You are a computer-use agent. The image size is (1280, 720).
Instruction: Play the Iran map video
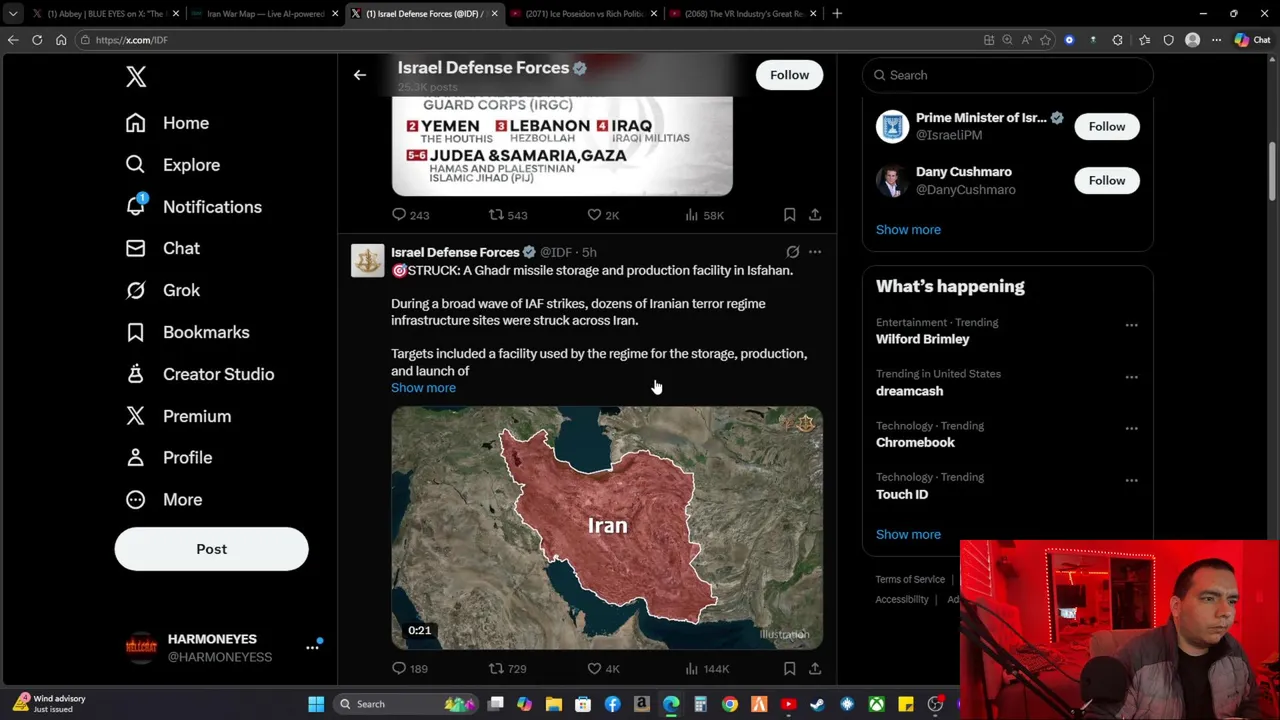[607, 528]
